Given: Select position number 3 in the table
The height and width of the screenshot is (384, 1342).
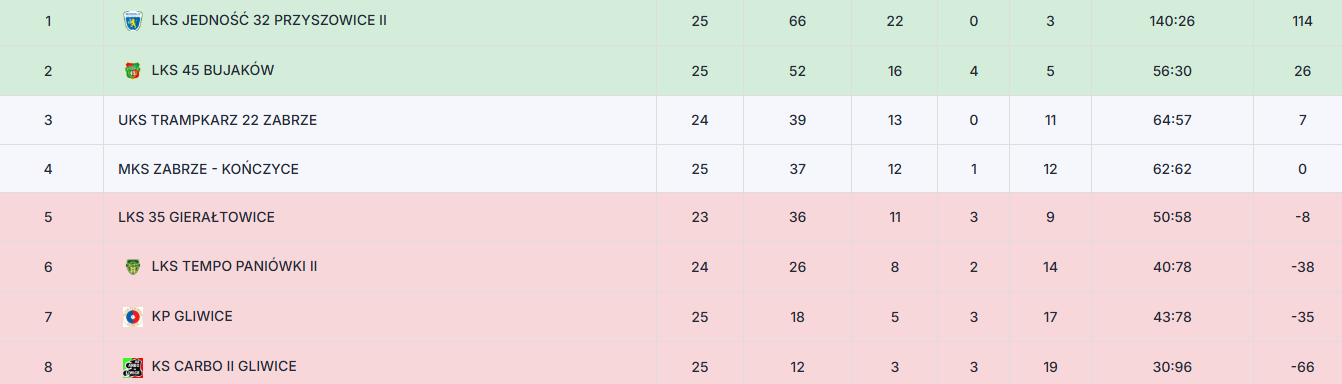Looking at the screenshot, I should pos(48,120).
